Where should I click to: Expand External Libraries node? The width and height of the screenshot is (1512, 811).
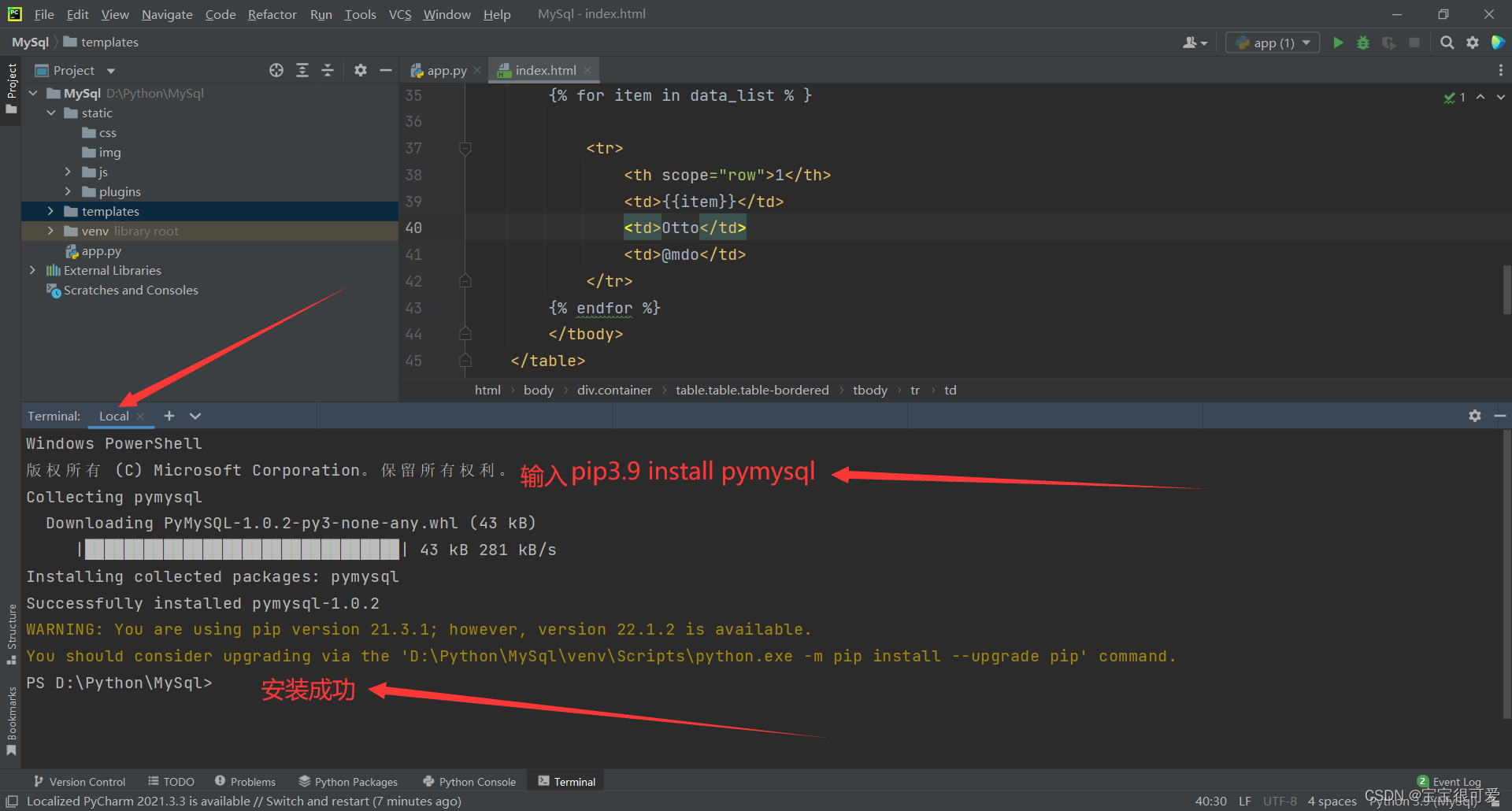[33, 270]
